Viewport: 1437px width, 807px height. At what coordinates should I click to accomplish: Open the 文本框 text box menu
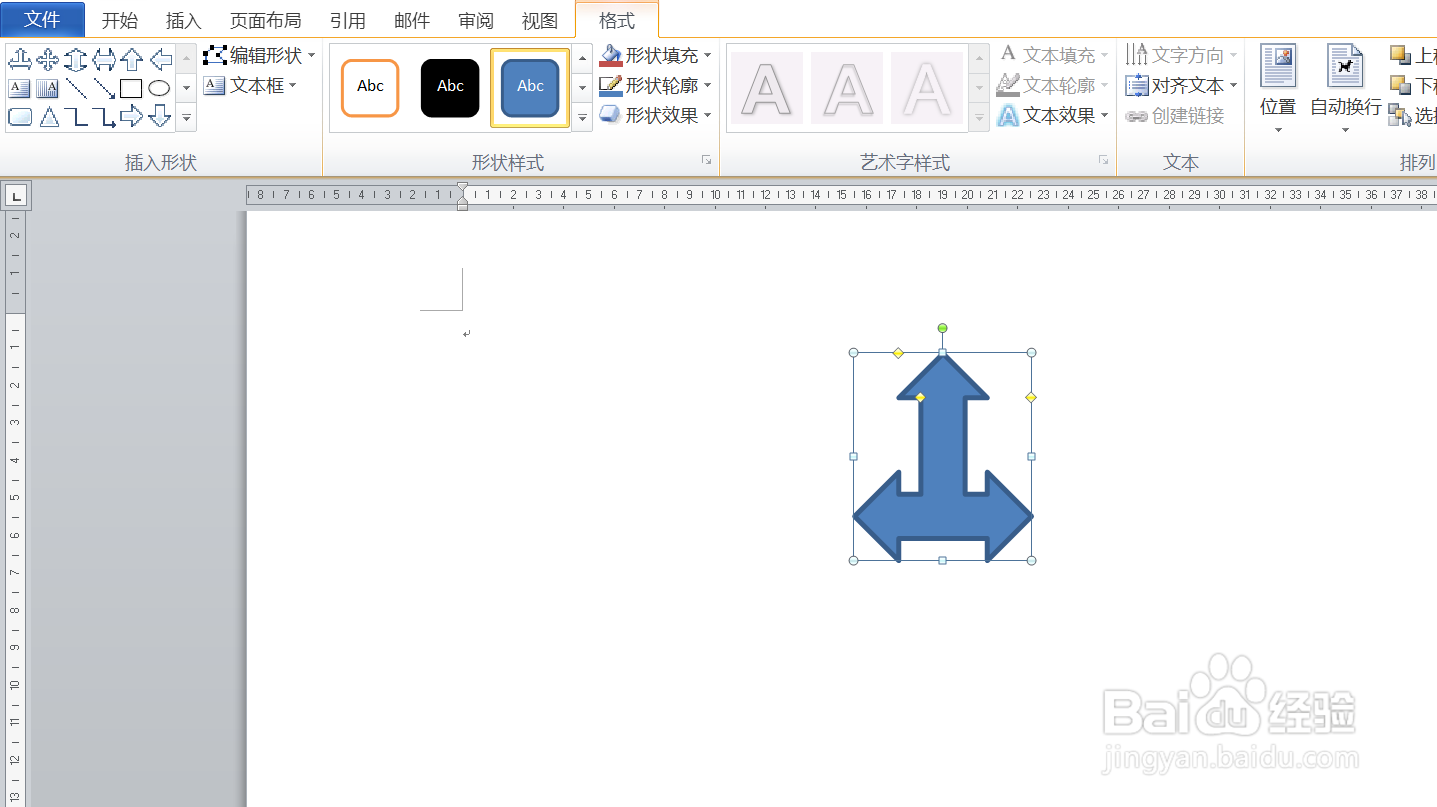tap(250, 86)
